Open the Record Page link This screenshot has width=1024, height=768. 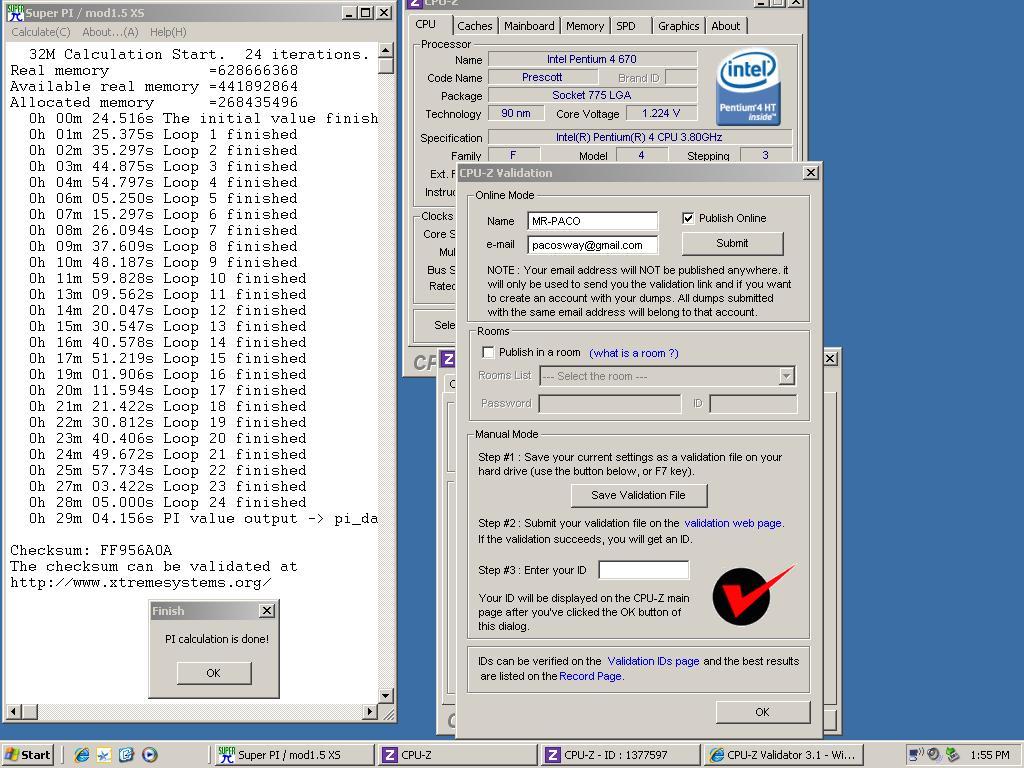590,676
